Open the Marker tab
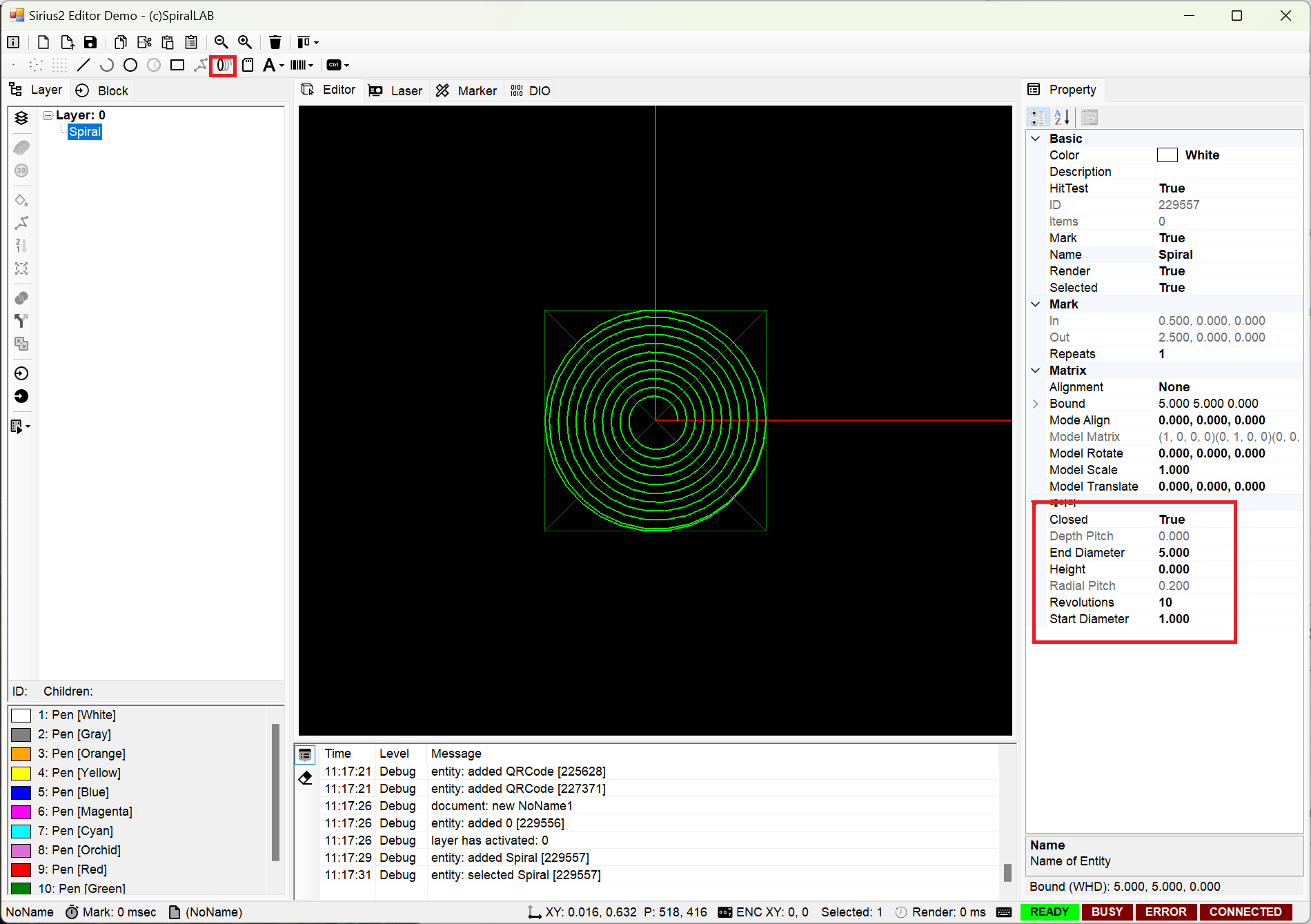The height and width of the screenshot is (924, 1311). coord(466,90)
